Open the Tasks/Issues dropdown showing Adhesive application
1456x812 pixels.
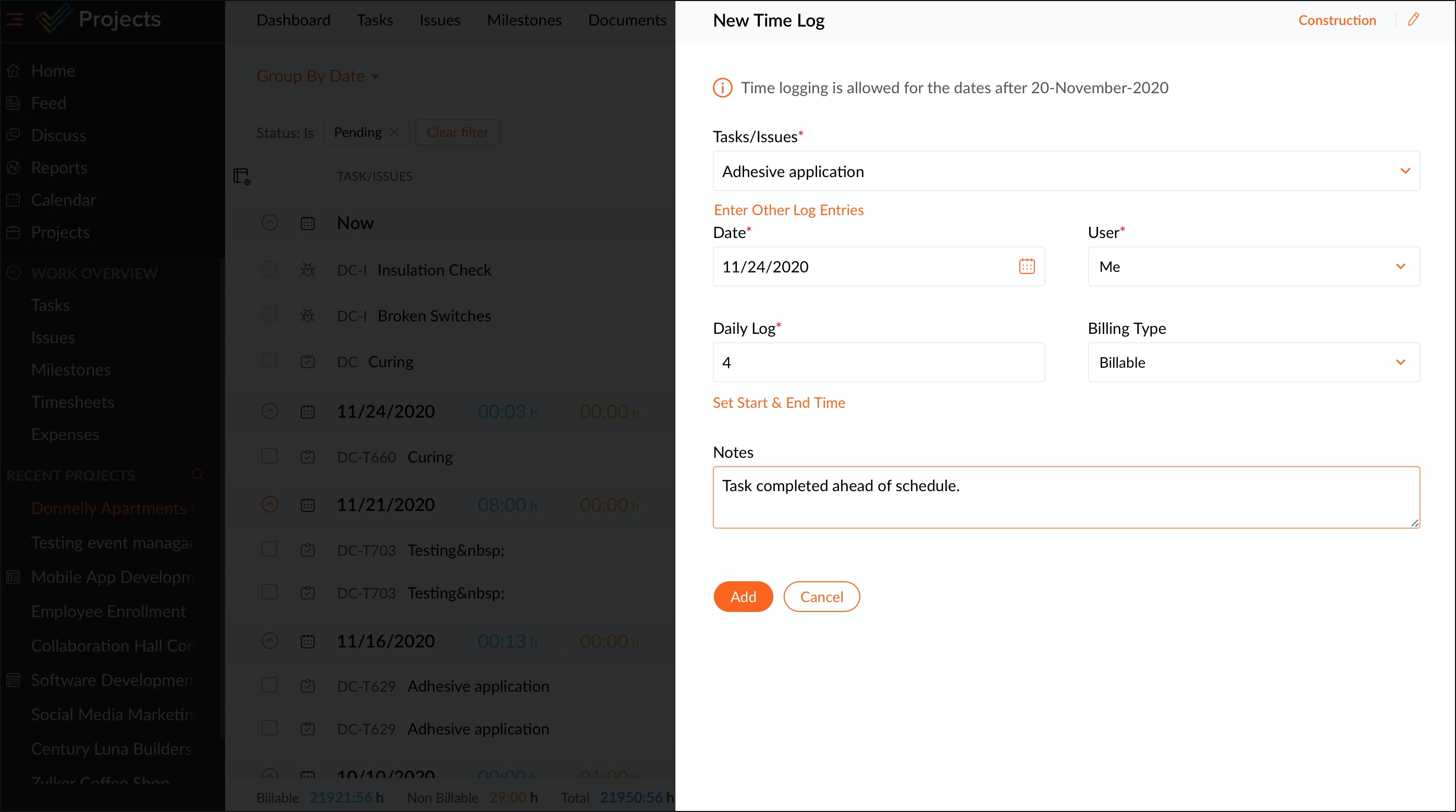point(1066,171)
